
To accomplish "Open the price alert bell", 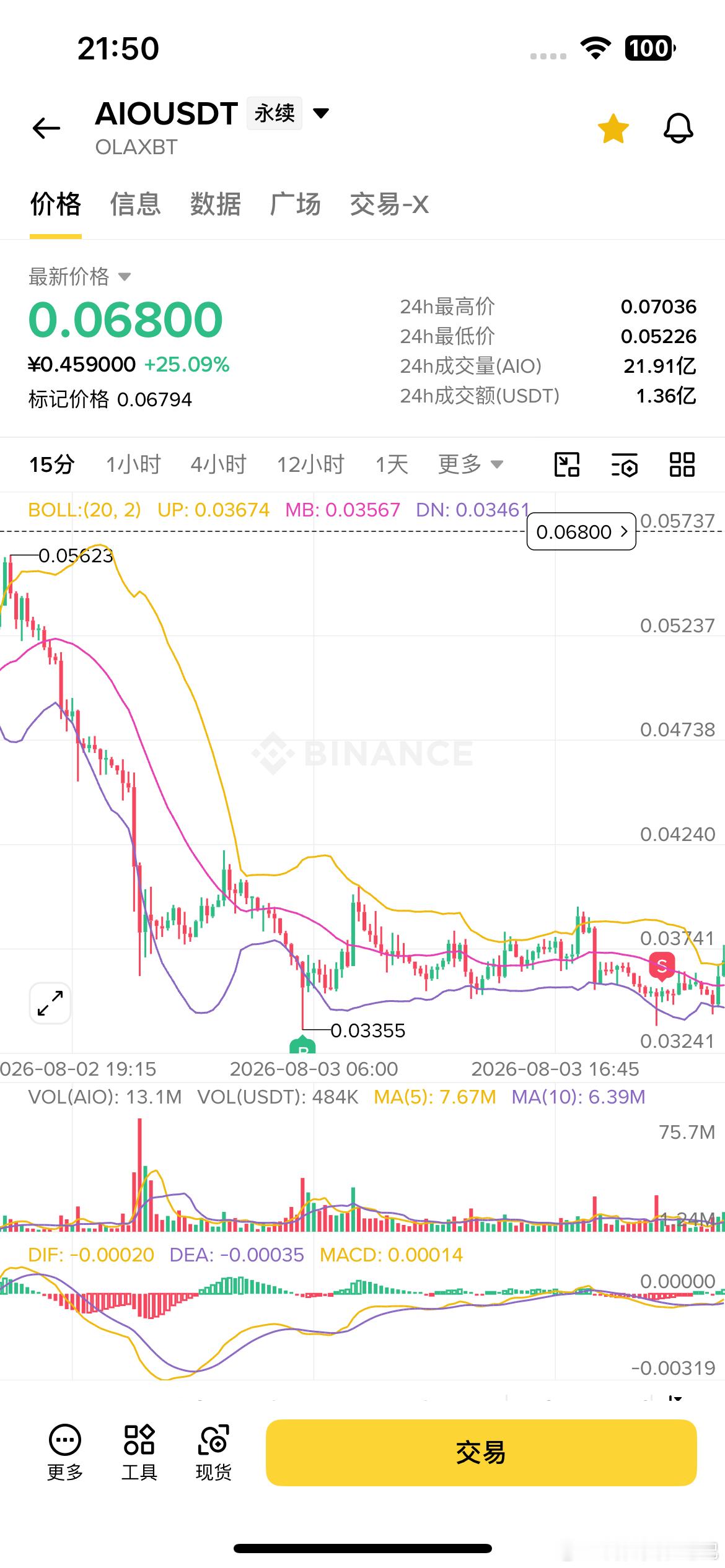I will click(679, 128).
